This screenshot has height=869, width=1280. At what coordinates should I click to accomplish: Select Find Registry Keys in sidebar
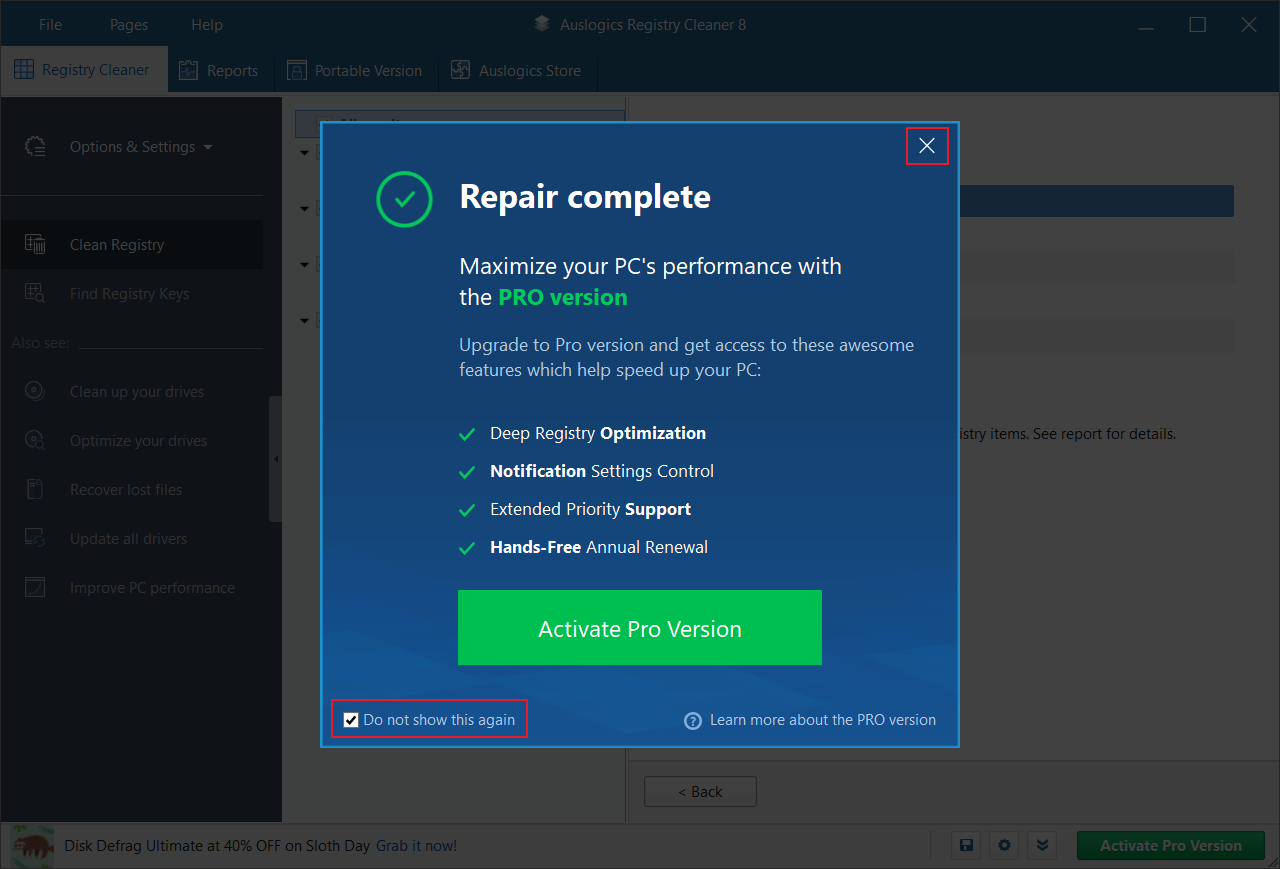(x=132, y=294)
